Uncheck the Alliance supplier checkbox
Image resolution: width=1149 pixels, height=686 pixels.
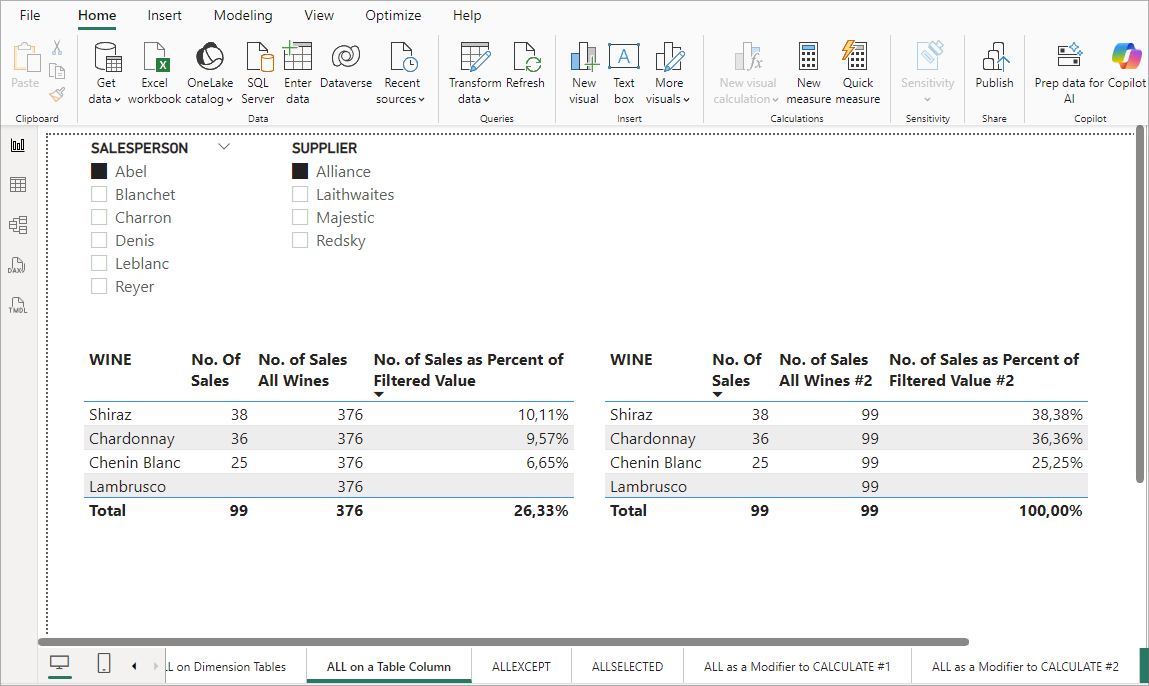(x=300, y=172)
